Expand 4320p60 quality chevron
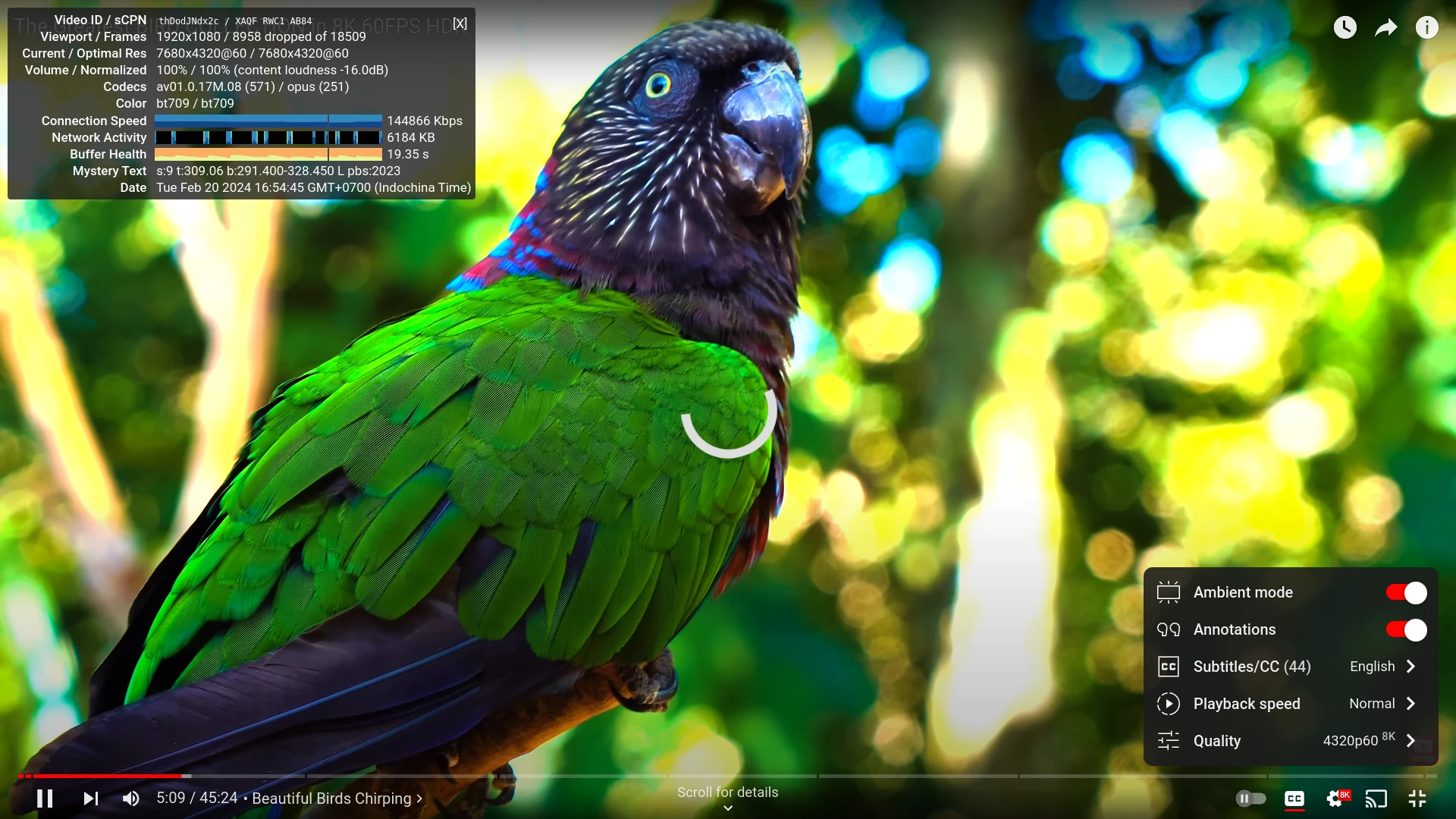Image resolution: width=1456 pixels, height=819 pixels. 1410,741
